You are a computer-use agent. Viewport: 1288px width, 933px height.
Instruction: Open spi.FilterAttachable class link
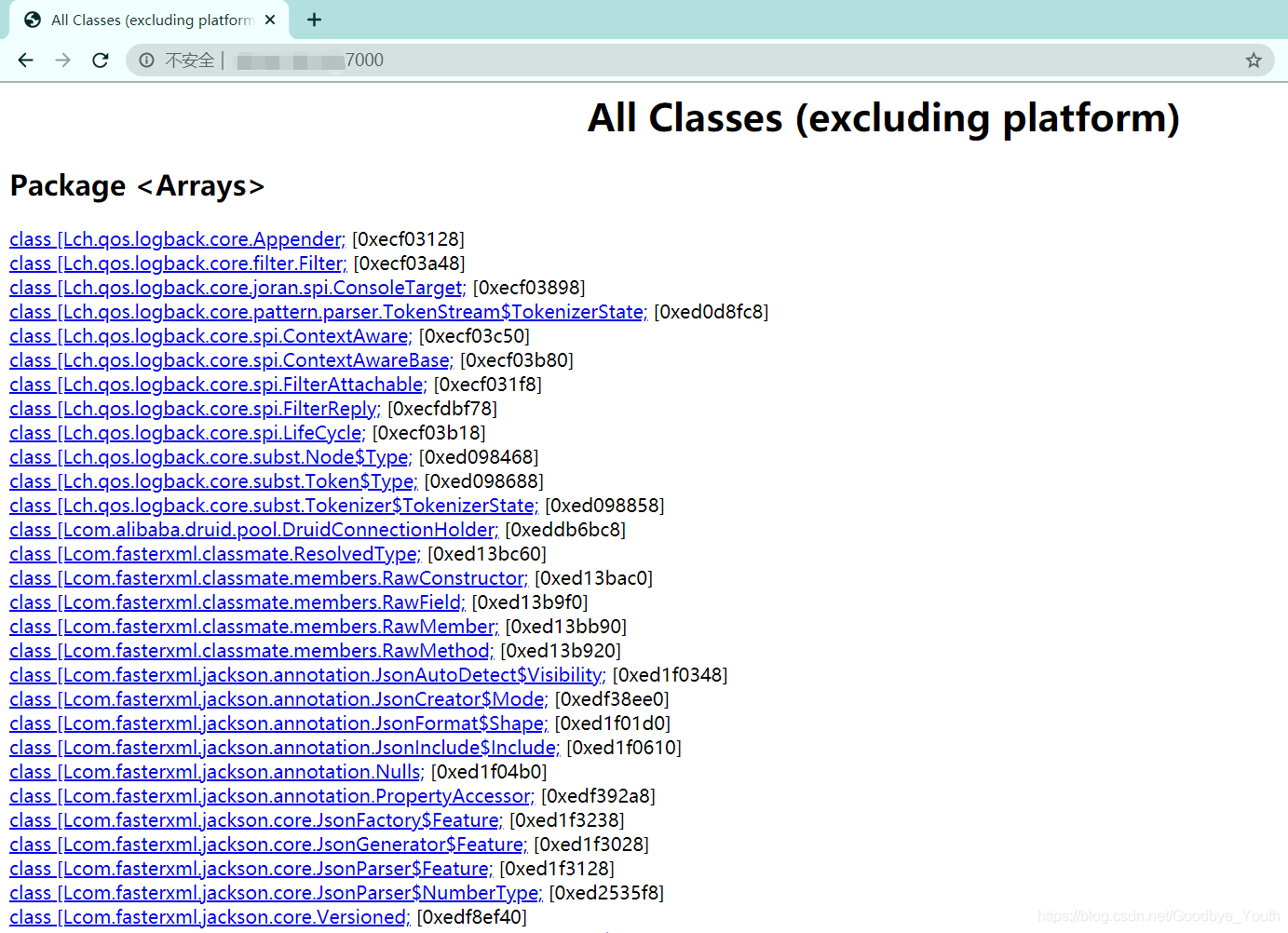point(218,385)
